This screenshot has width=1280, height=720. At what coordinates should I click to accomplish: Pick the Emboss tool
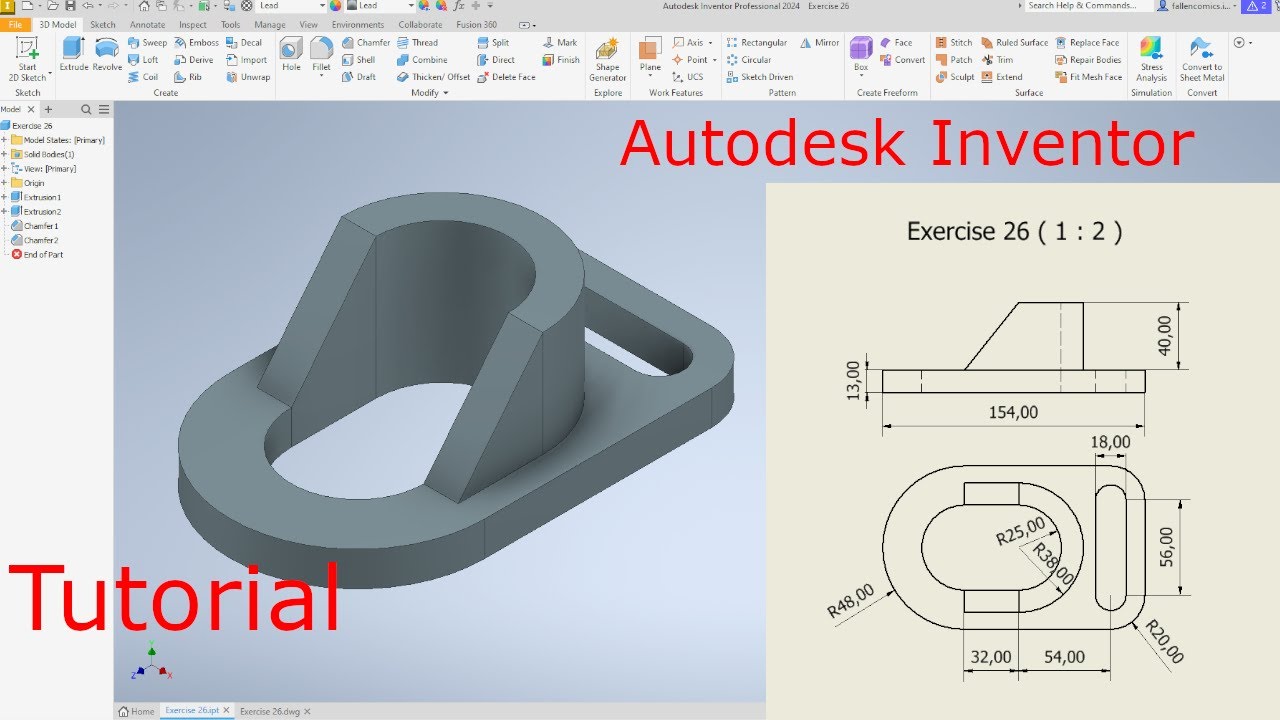[196, 43]
